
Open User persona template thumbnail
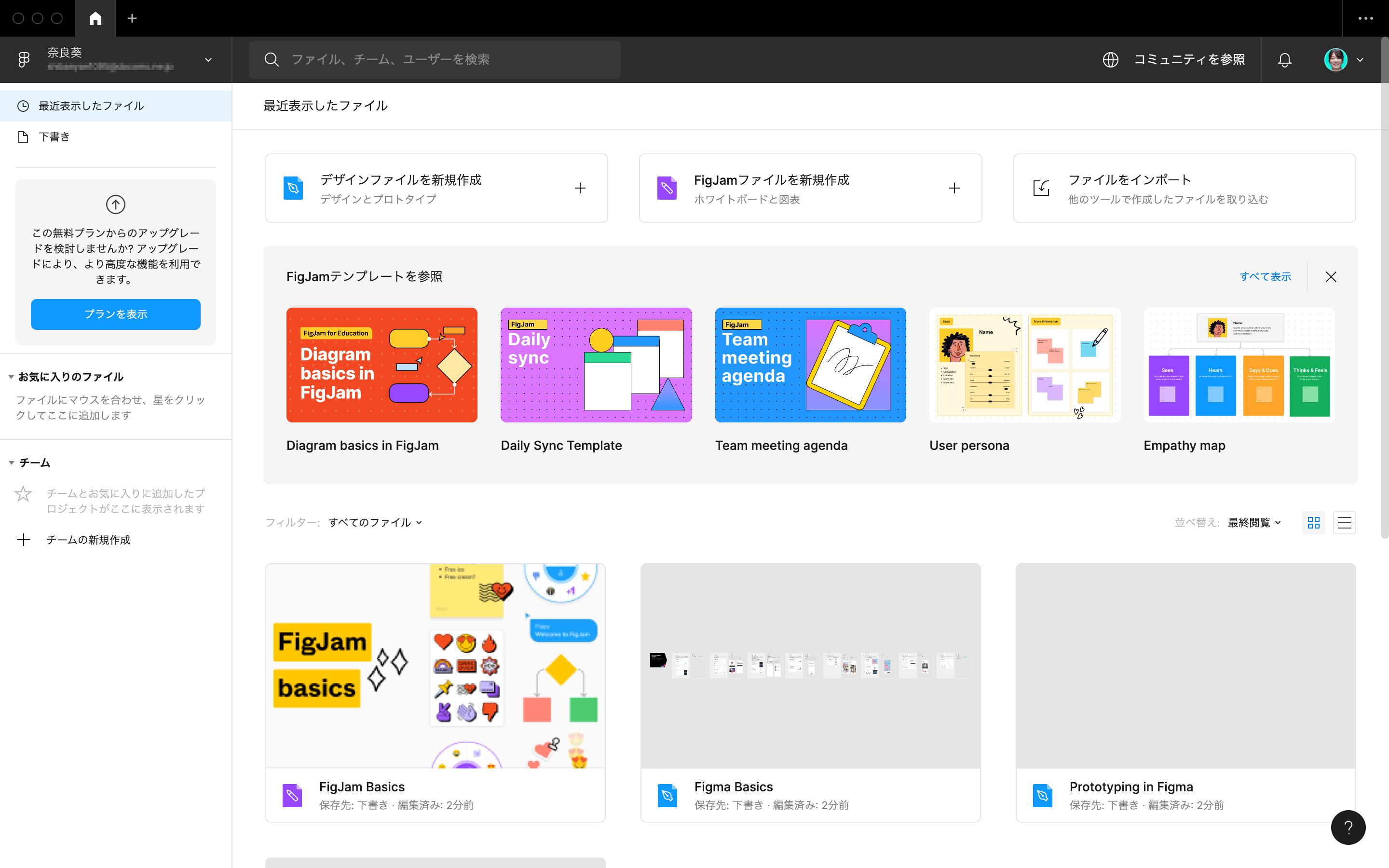(x=1024, y=365)
